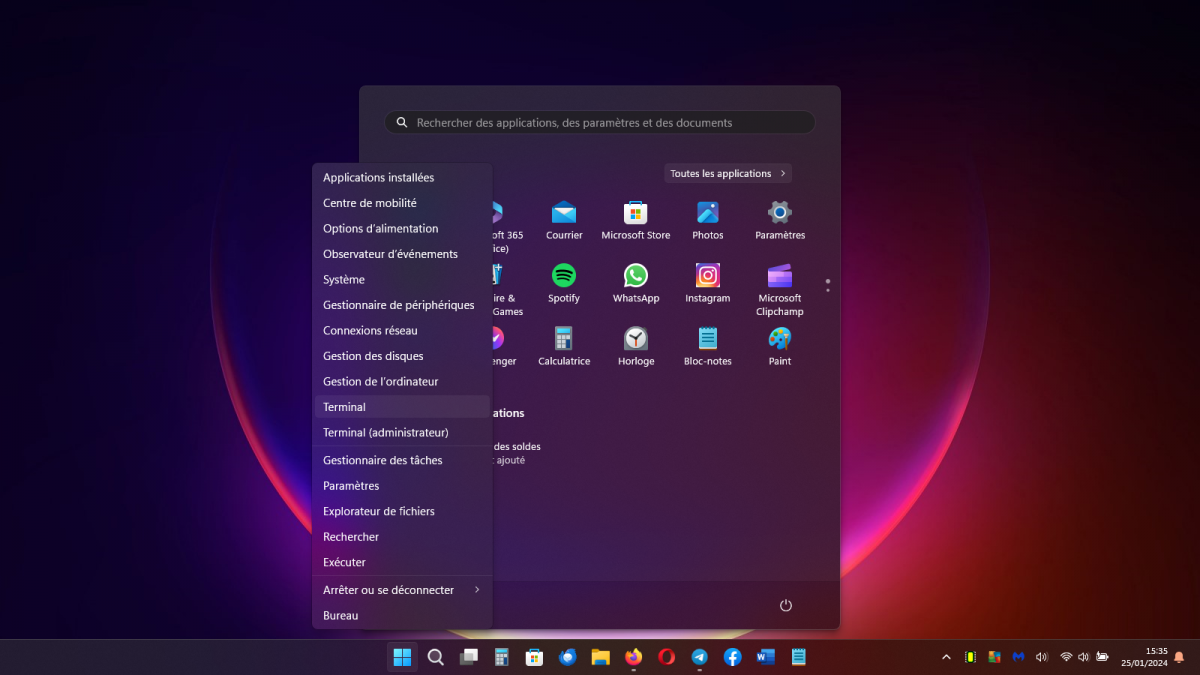Open Bloc-notes from Start menu pinned apps
This screenshot has height=675, width=1200.
(x=708, y=346)
